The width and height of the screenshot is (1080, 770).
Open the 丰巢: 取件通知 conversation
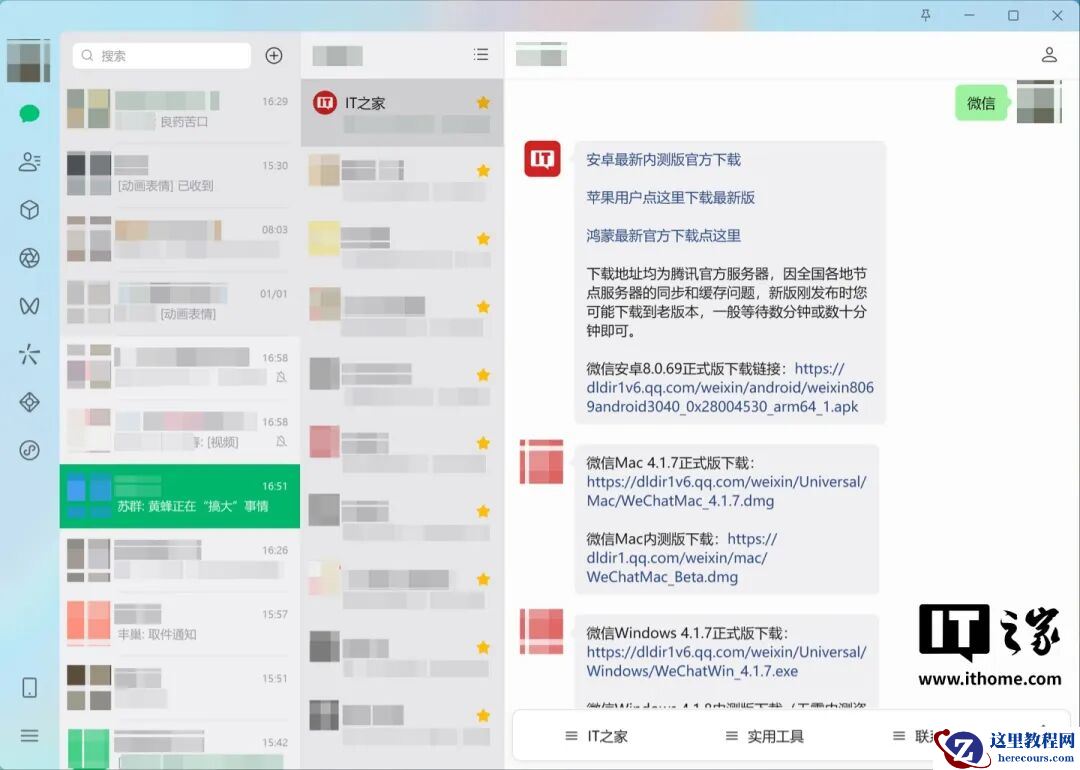[x=180, y=624]
